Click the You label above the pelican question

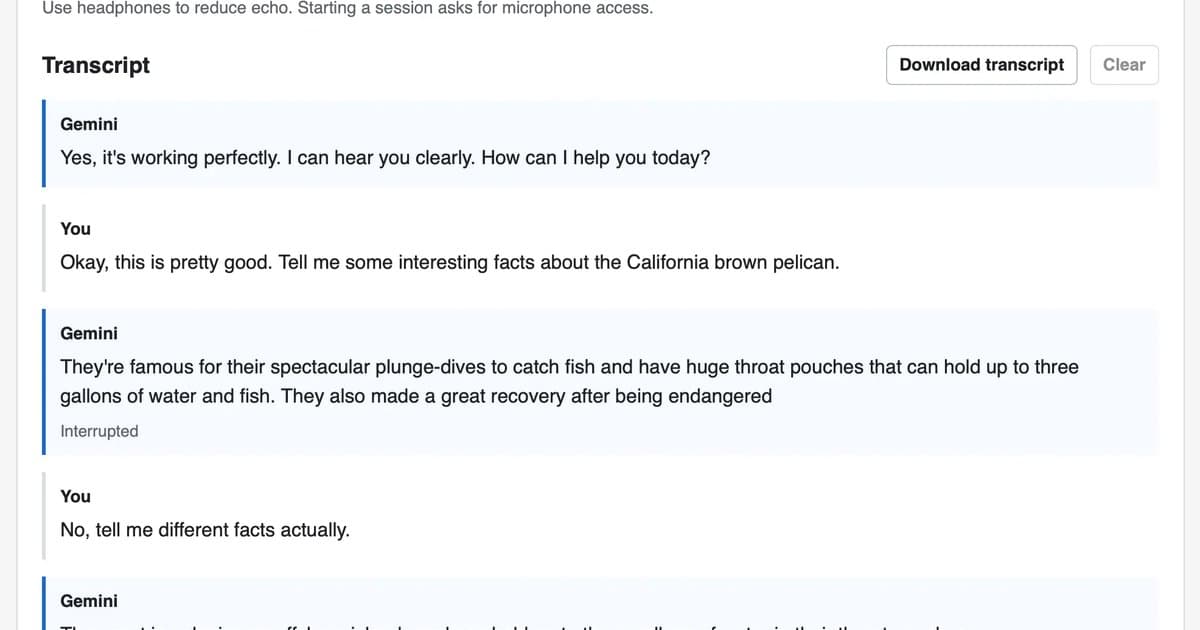76,228
